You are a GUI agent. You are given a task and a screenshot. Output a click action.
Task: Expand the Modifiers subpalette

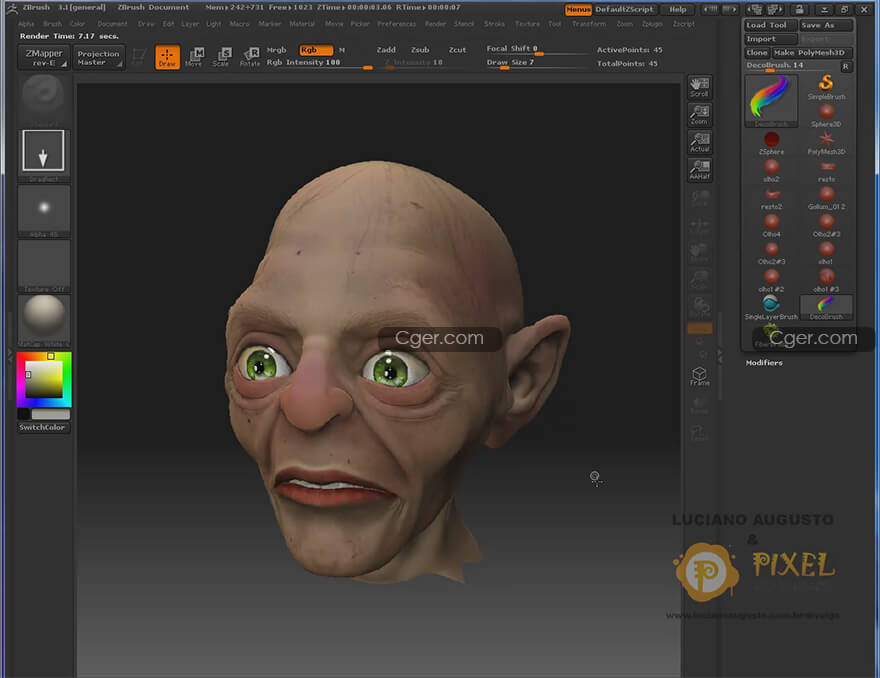pyautogui.click(x=764, y=363)
